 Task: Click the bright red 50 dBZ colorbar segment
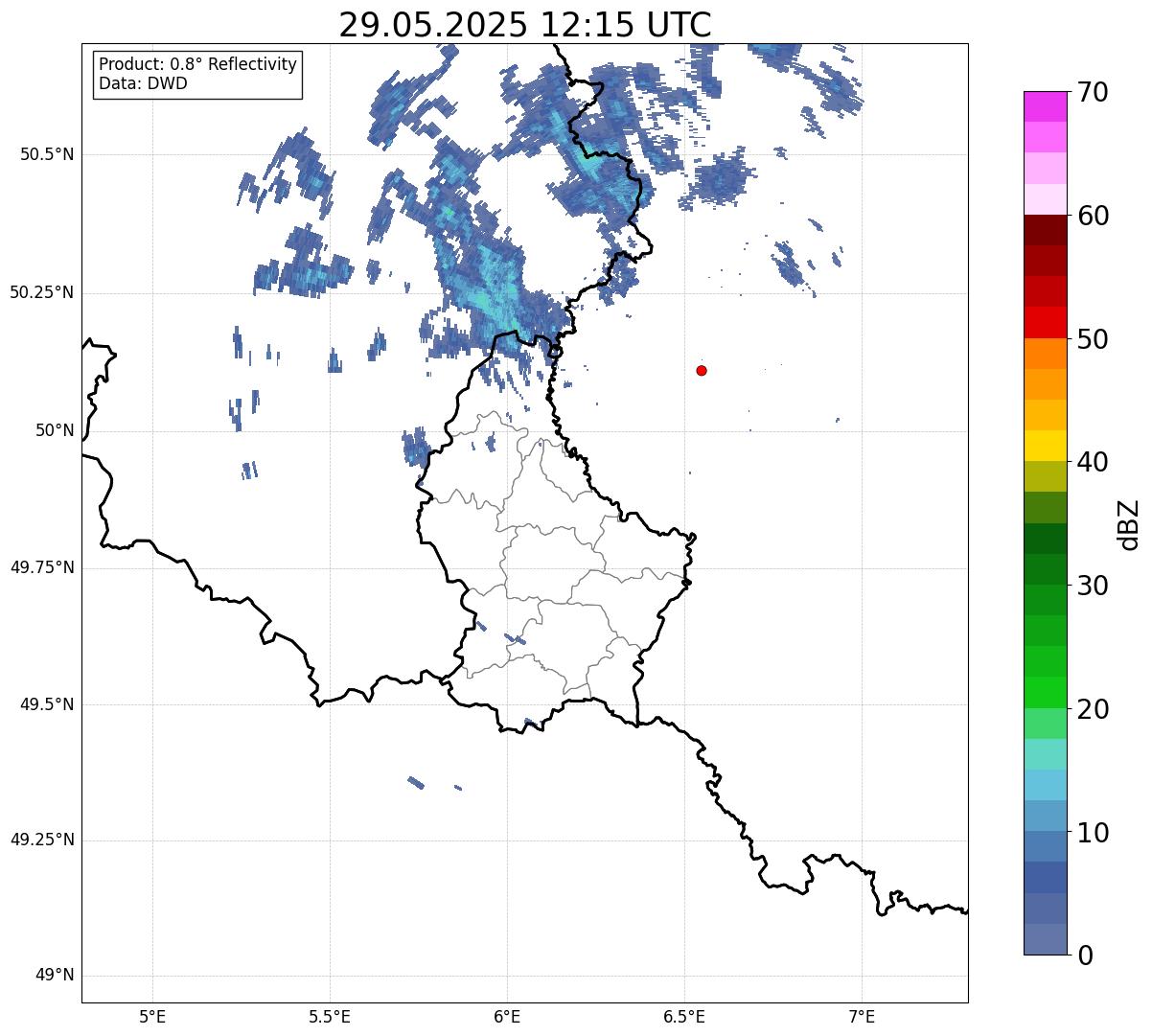[1046, 323]
